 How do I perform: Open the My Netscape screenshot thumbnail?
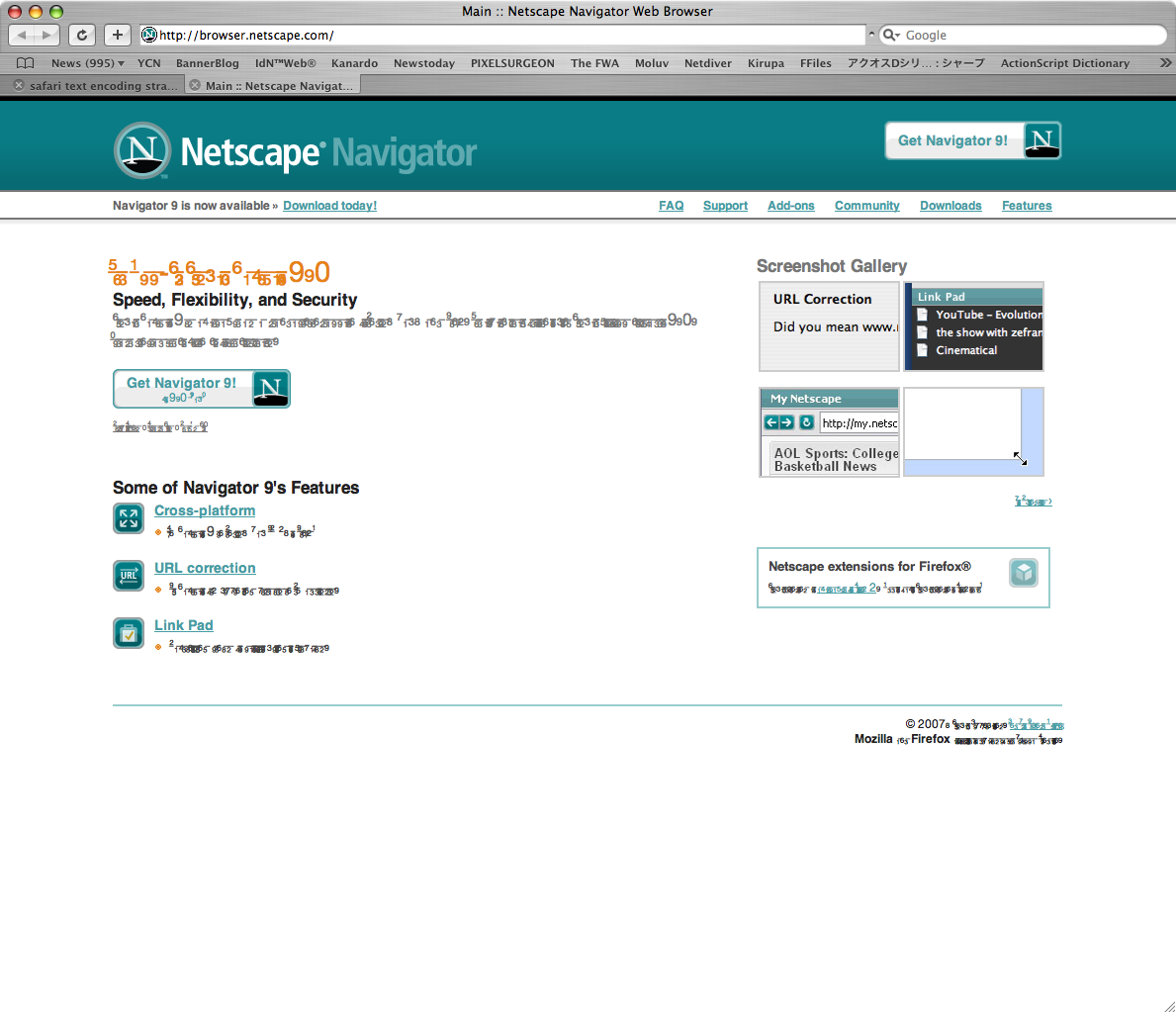pyautogui.click(x=829, y=432)
